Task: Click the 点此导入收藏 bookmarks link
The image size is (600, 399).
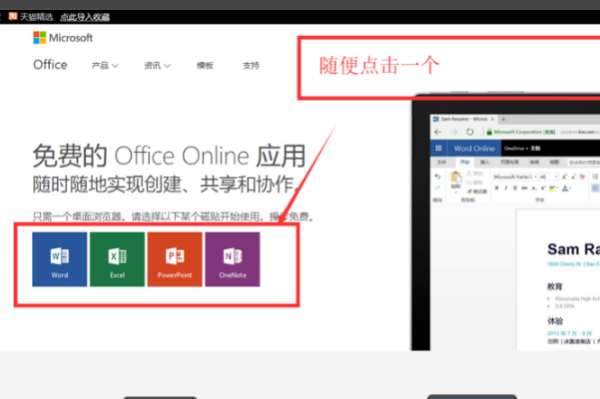Action: 85,17
